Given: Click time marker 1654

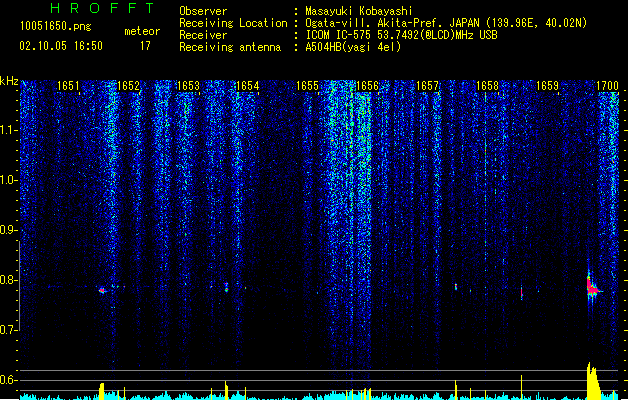Looking at the screenshot, I should pos(248,86).
